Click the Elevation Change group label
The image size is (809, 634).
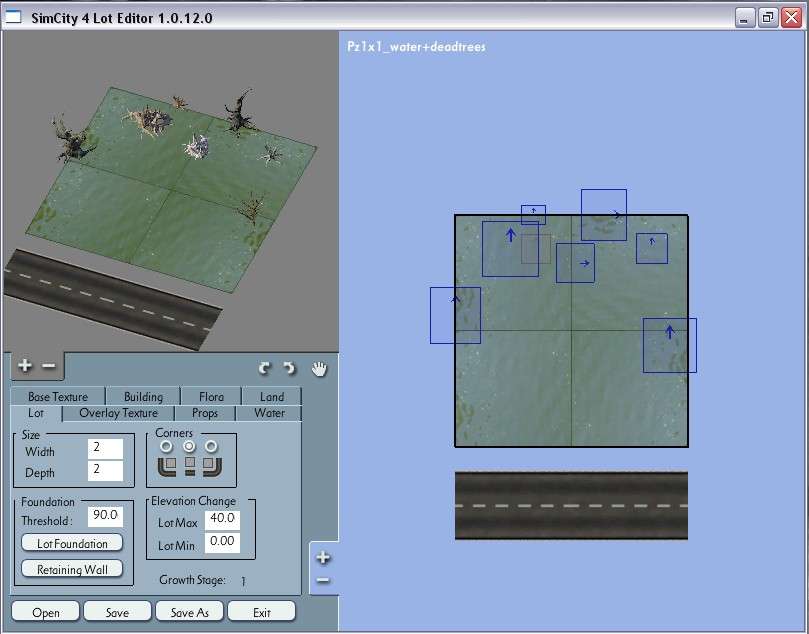pyautogui.click(x=193, y=501)
